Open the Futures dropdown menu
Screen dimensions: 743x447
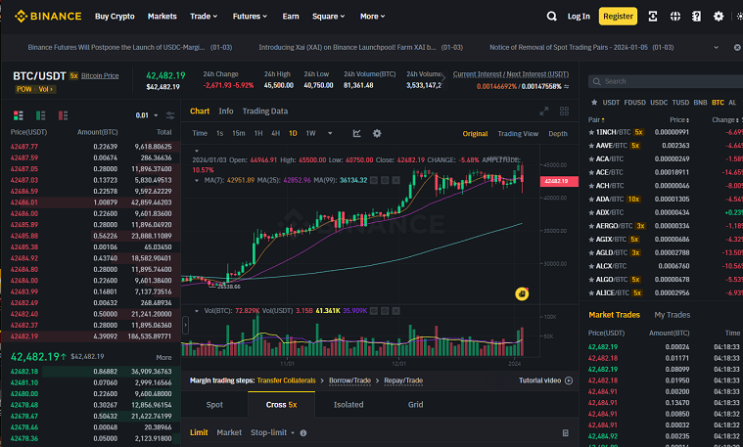coord(250,16)
